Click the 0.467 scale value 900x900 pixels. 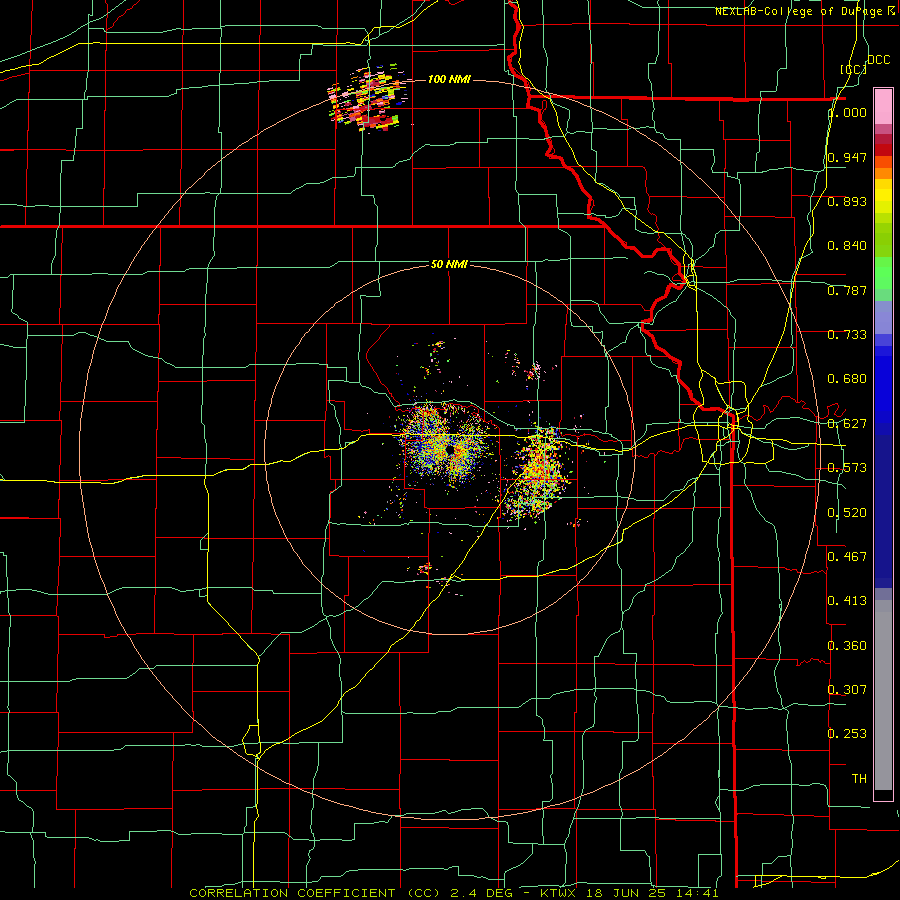[847, 556]
